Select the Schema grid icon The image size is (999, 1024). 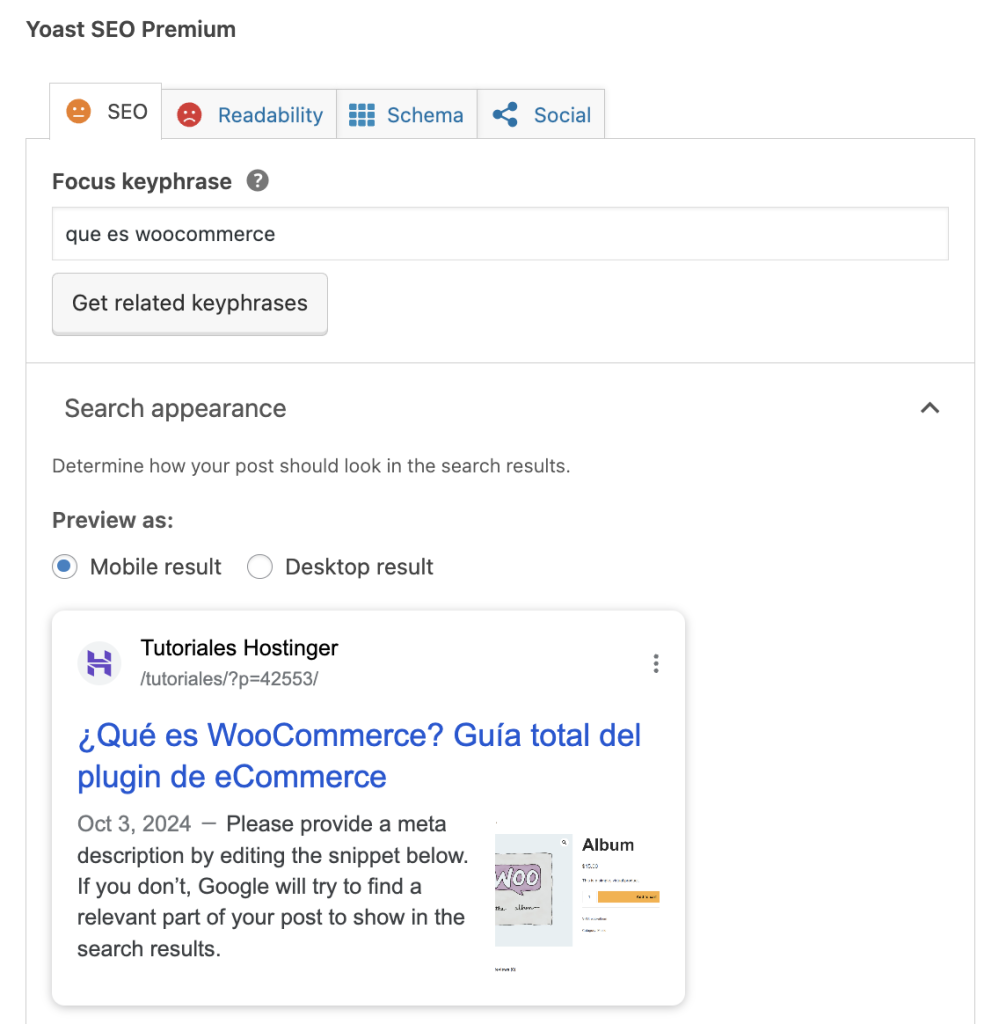361,114
